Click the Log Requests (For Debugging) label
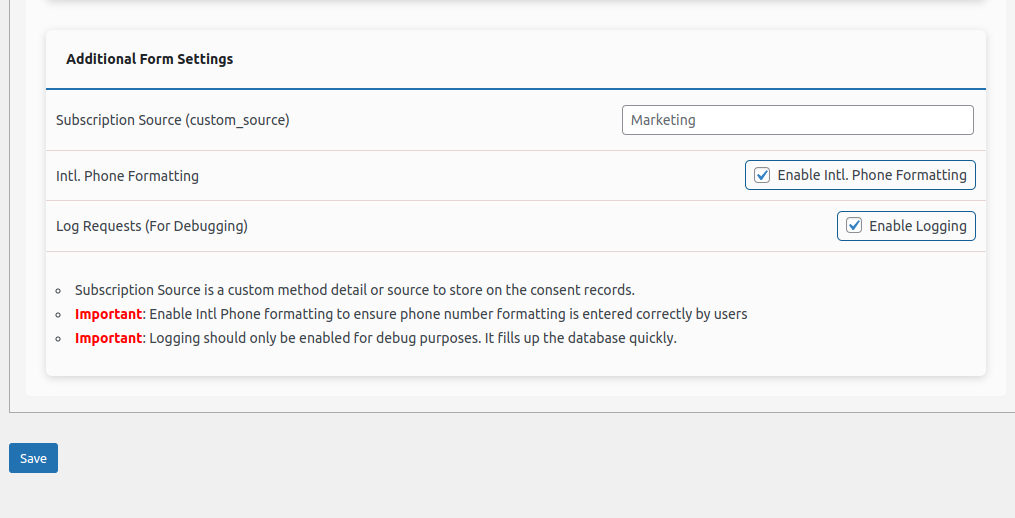This screenshot has height=518, width=1015. click(x=152, y=226)
